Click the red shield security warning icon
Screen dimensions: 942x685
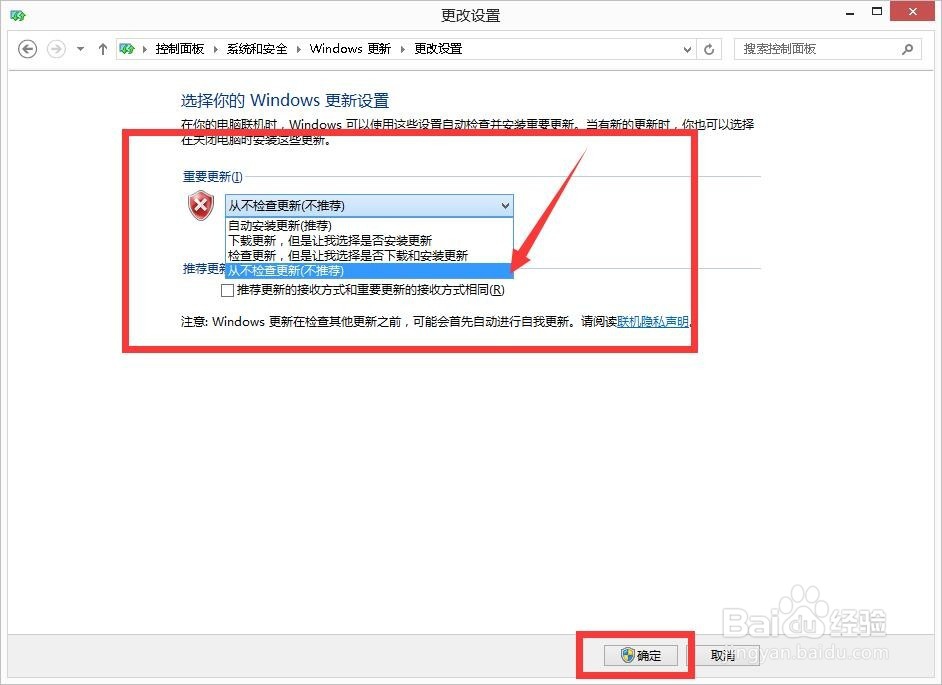(x=200, y=205)
